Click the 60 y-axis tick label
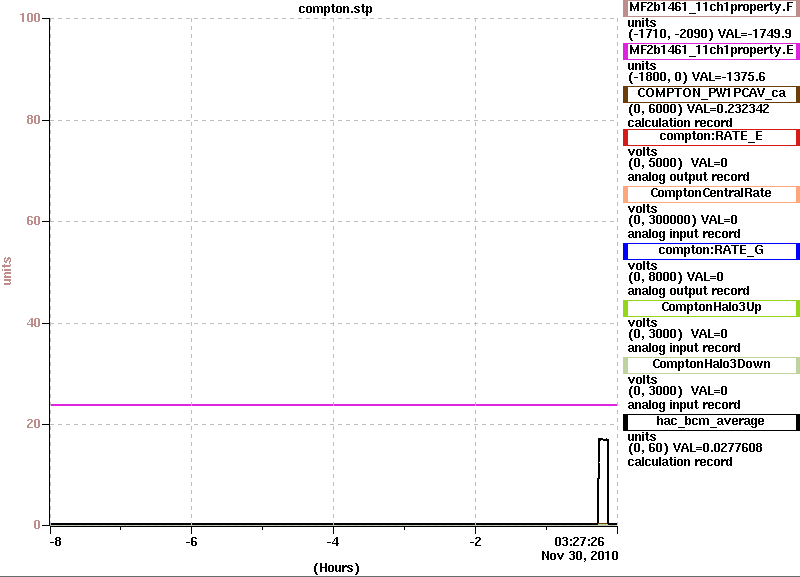The height and width of the screenshot is (577, 800). coord(33,221)
